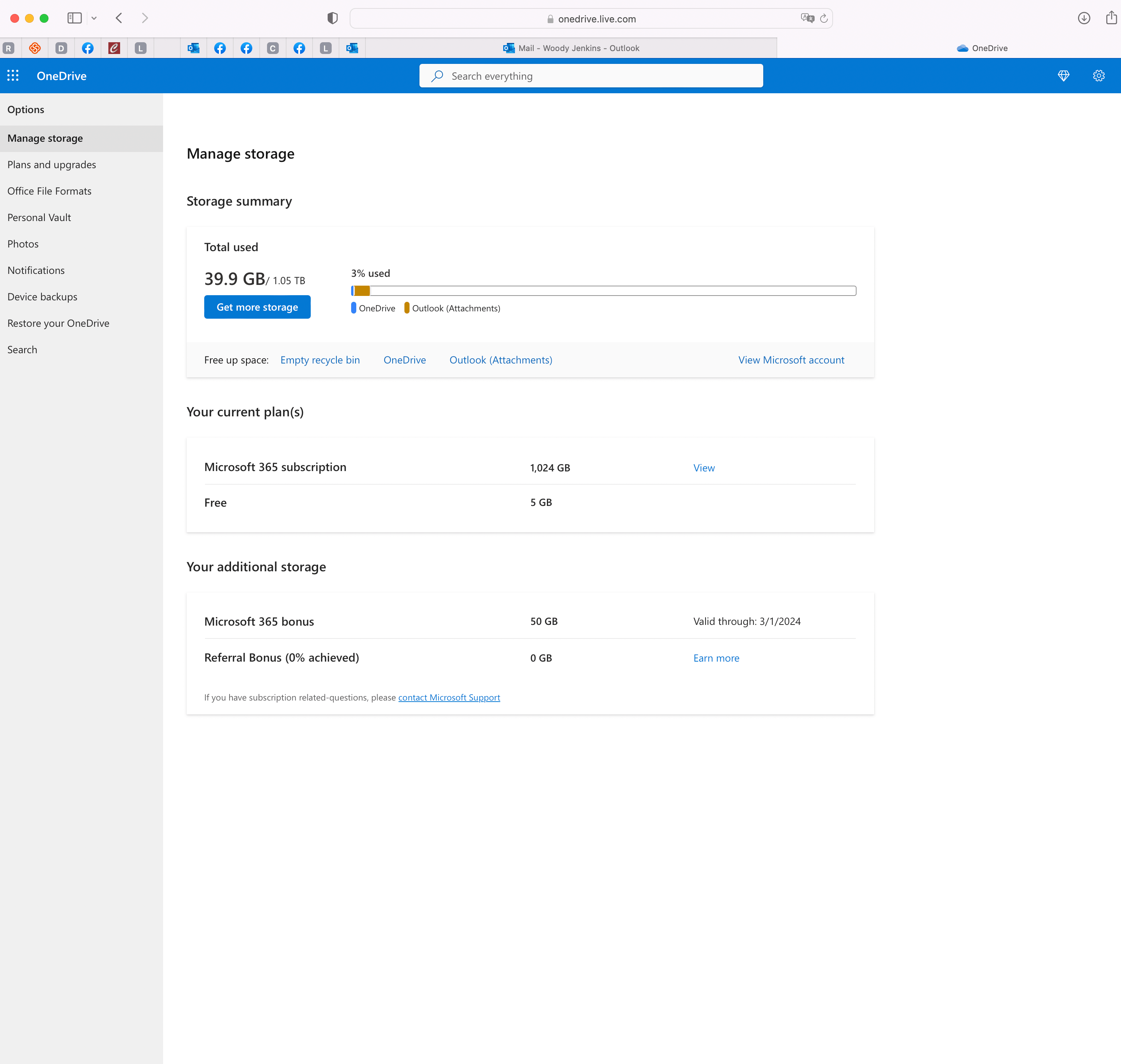
Task: Switch to the red cursive e pinned tab
Action: 114,48
